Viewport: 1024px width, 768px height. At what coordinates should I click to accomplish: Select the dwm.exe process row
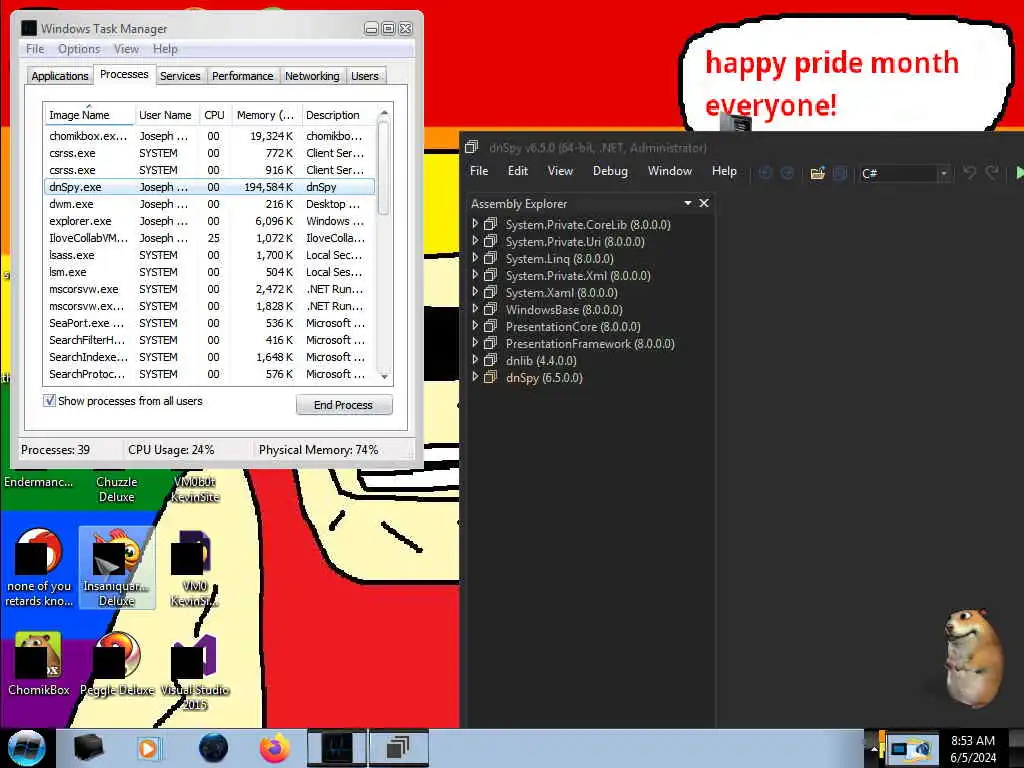[209, 204]
